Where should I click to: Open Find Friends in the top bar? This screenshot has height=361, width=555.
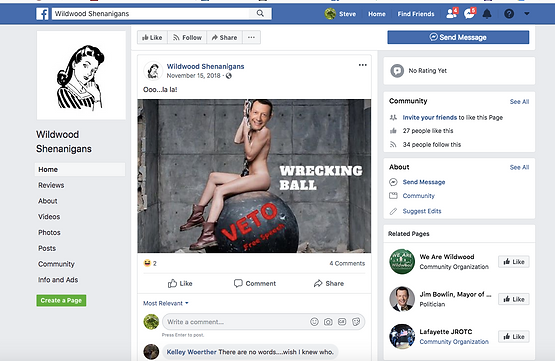tap(416, 14)
